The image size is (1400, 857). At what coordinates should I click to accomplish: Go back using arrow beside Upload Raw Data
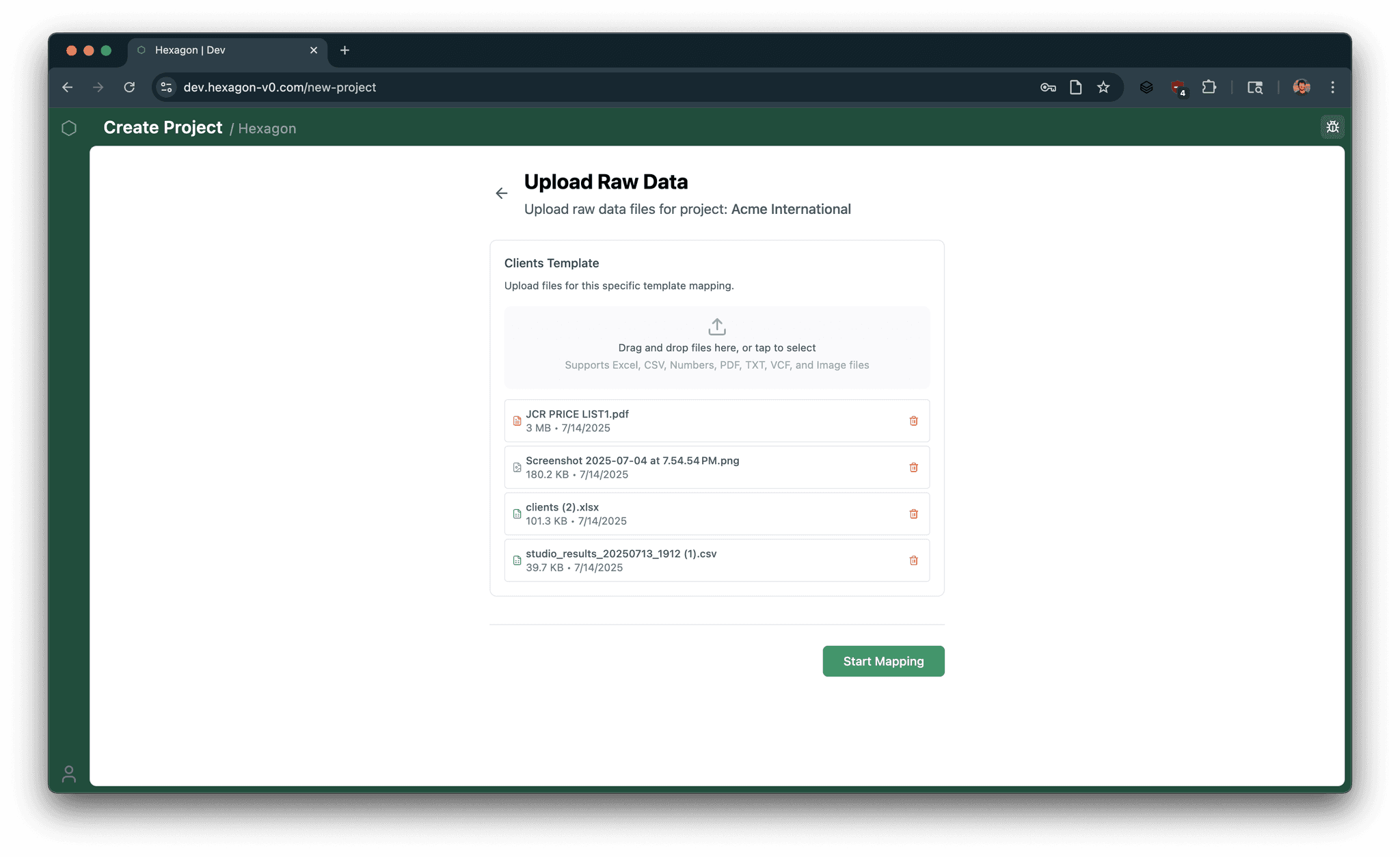[x=502, y=193]
